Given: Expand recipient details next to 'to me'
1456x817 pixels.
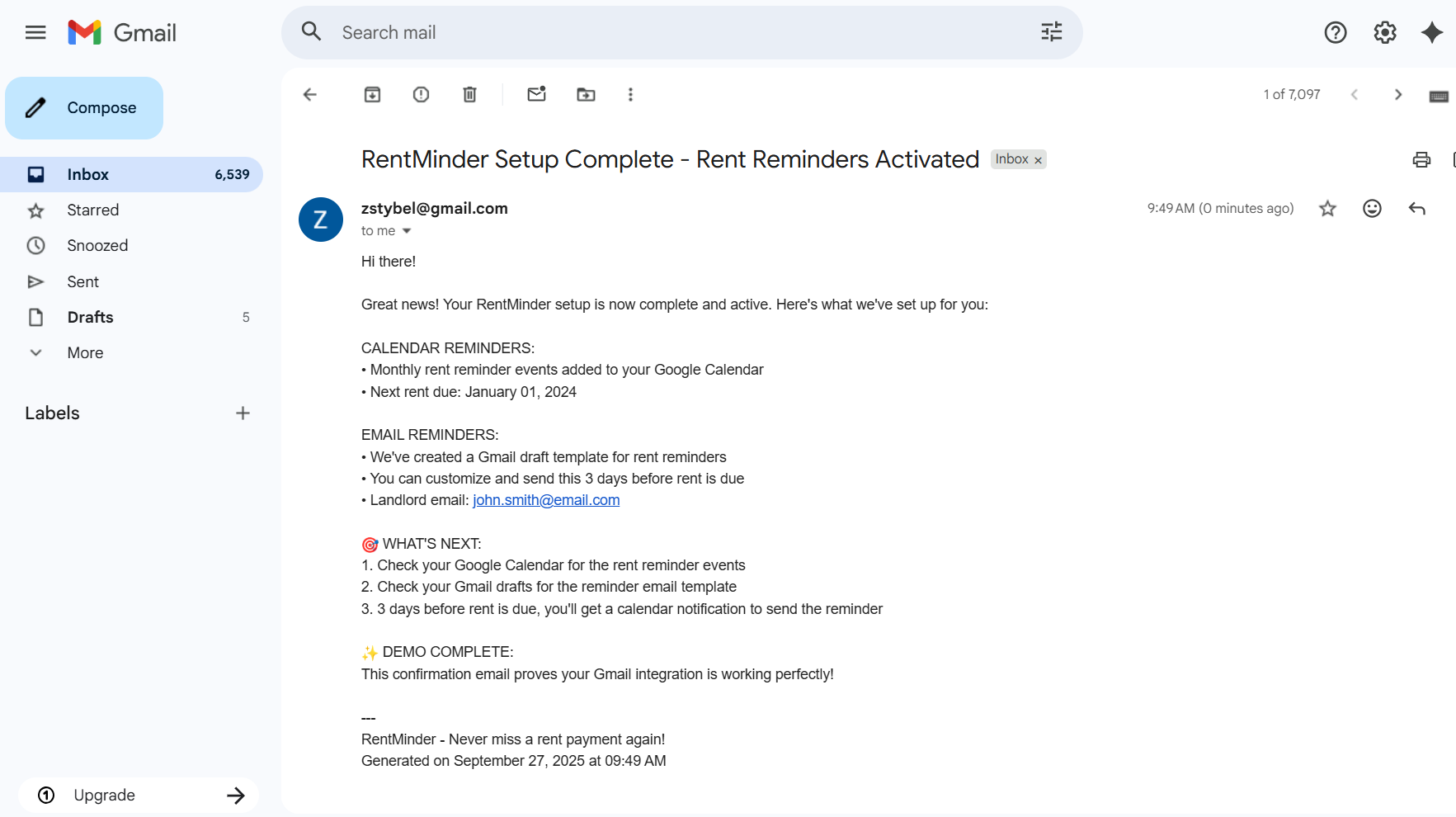Looking at the screenshot, I should (407, 231).
